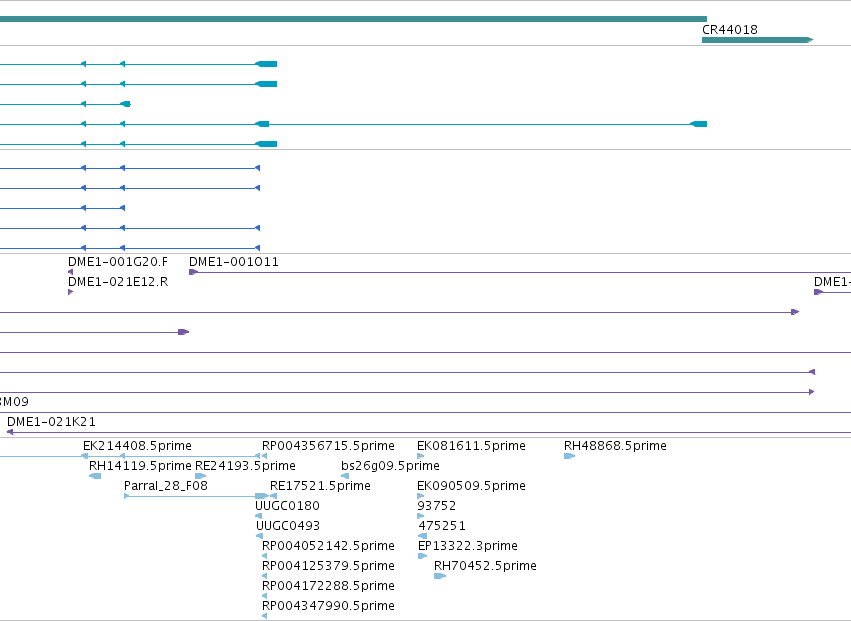Select the DME1-021E12.R clone arrow
Image resolution: width=851 pixels, height=621 pixels.
pyautogui.click(x=71, y=292)
